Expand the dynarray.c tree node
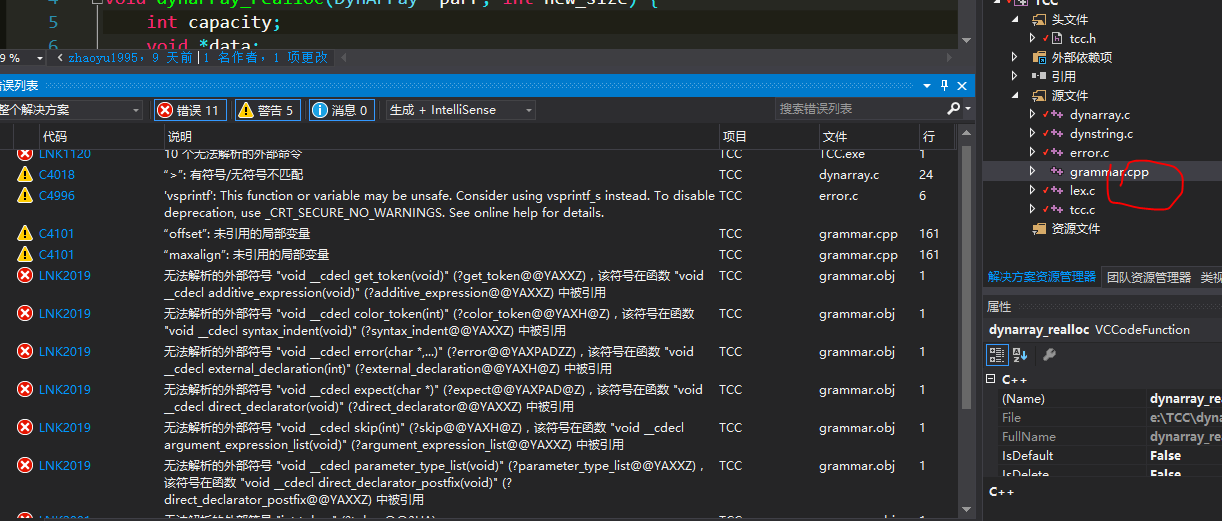Screen dimensions: 1222x521 pos(1033,115)
